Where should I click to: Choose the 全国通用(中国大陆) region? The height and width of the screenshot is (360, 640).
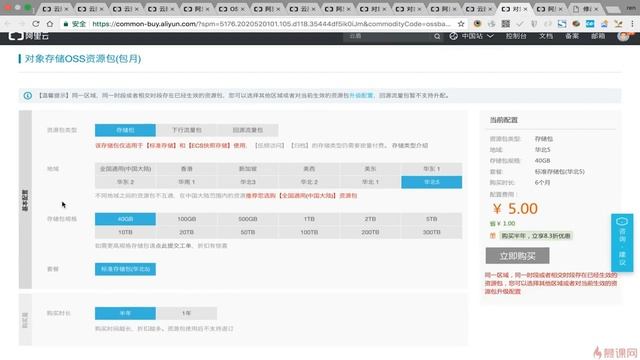[125, 169]
